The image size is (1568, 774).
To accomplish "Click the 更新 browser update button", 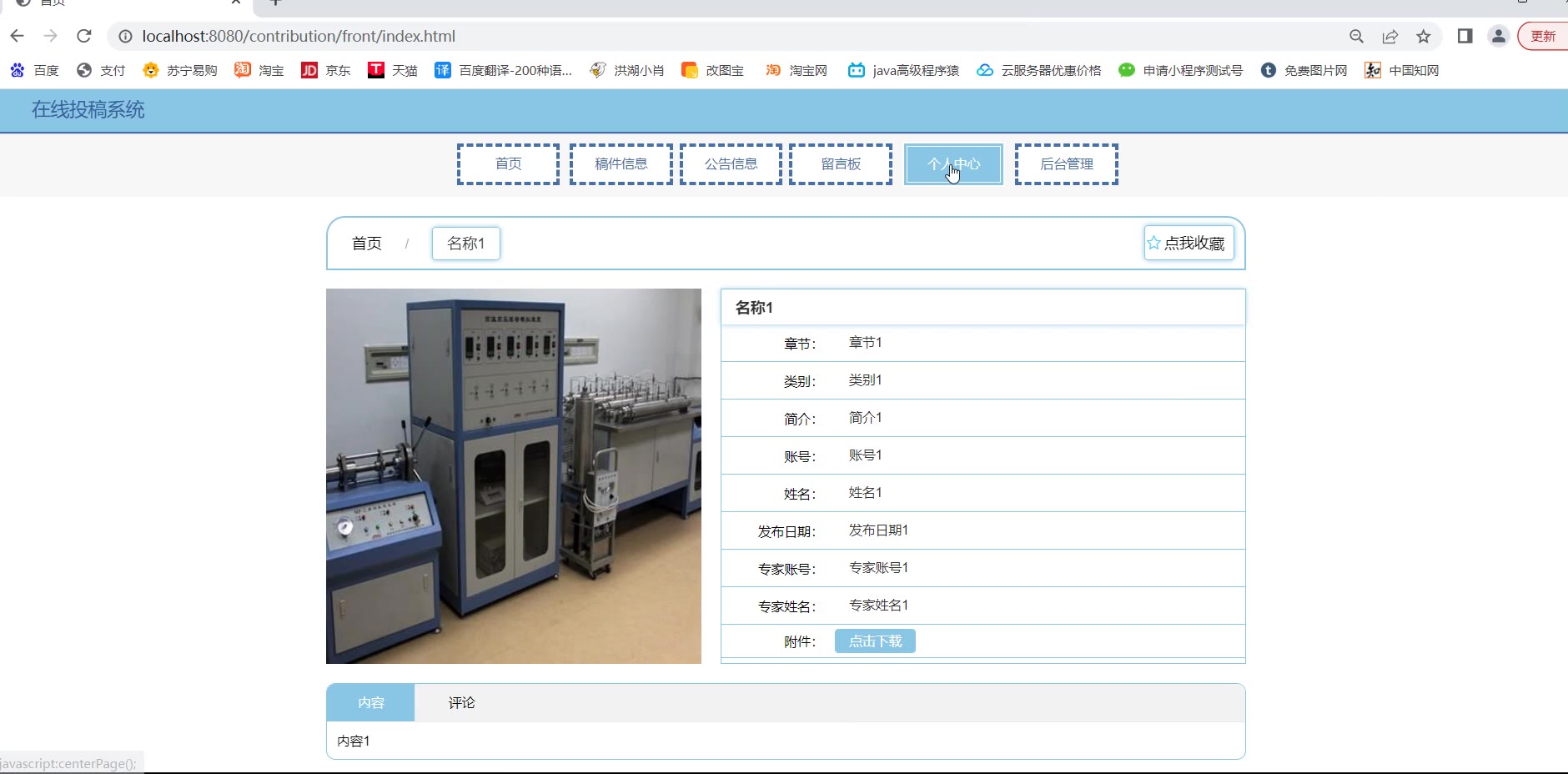I will tap(1543, 36).
